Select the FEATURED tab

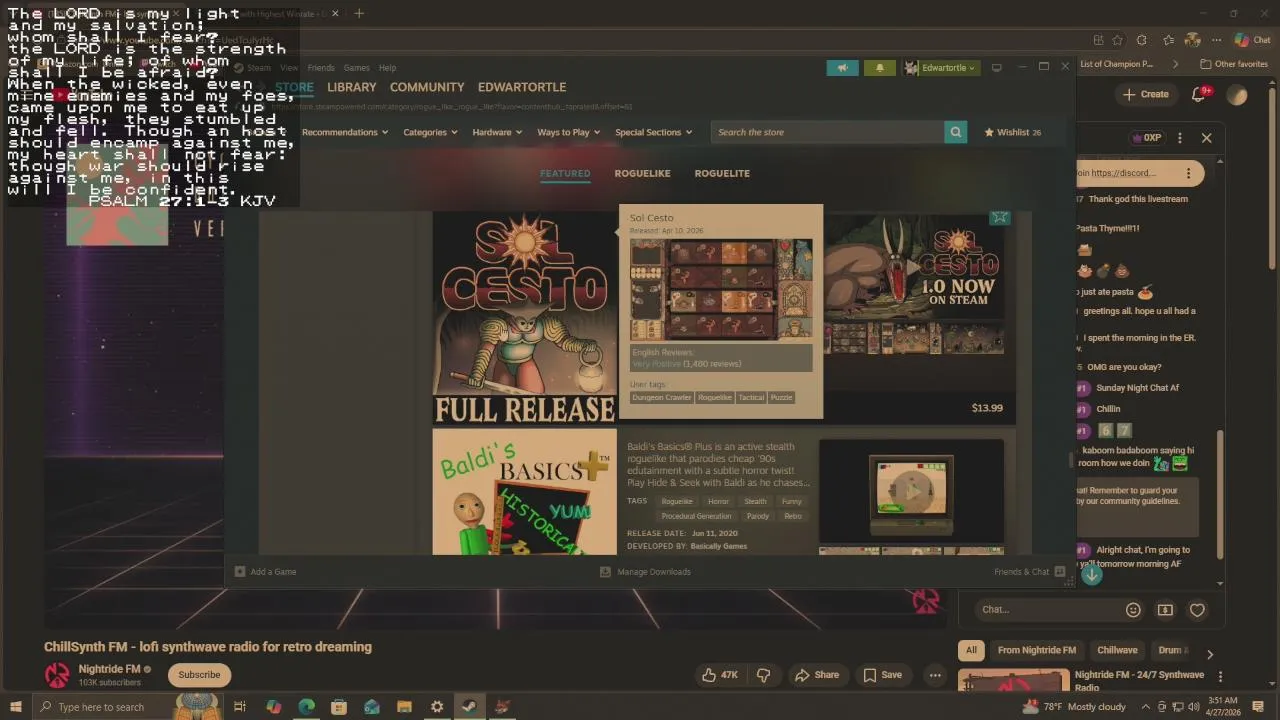(x=565, y=173)
